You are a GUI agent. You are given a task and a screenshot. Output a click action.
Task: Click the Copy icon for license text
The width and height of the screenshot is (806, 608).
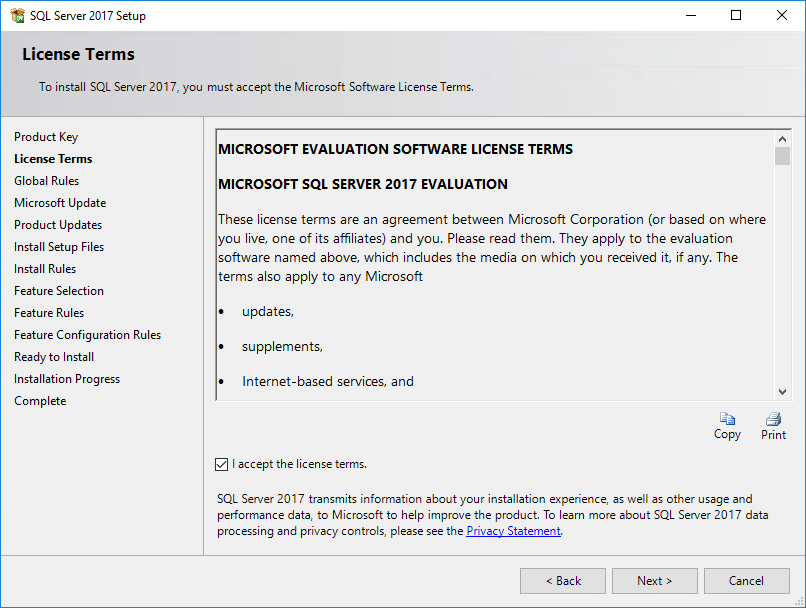727,419
